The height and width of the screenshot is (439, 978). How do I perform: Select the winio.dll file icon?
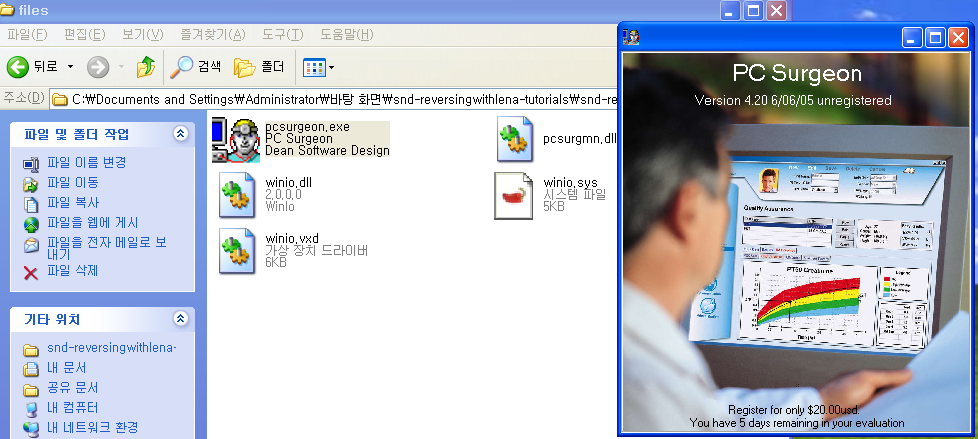point(236,195)
